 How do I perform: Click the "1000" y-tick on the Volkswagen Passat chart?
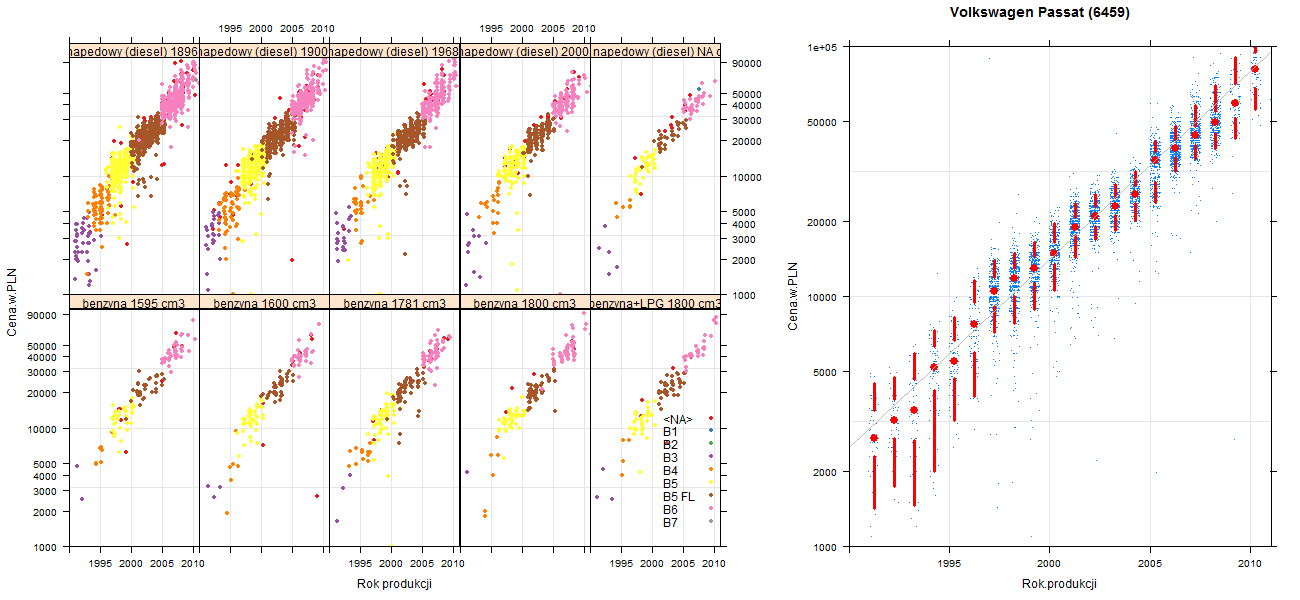(825, 546)
